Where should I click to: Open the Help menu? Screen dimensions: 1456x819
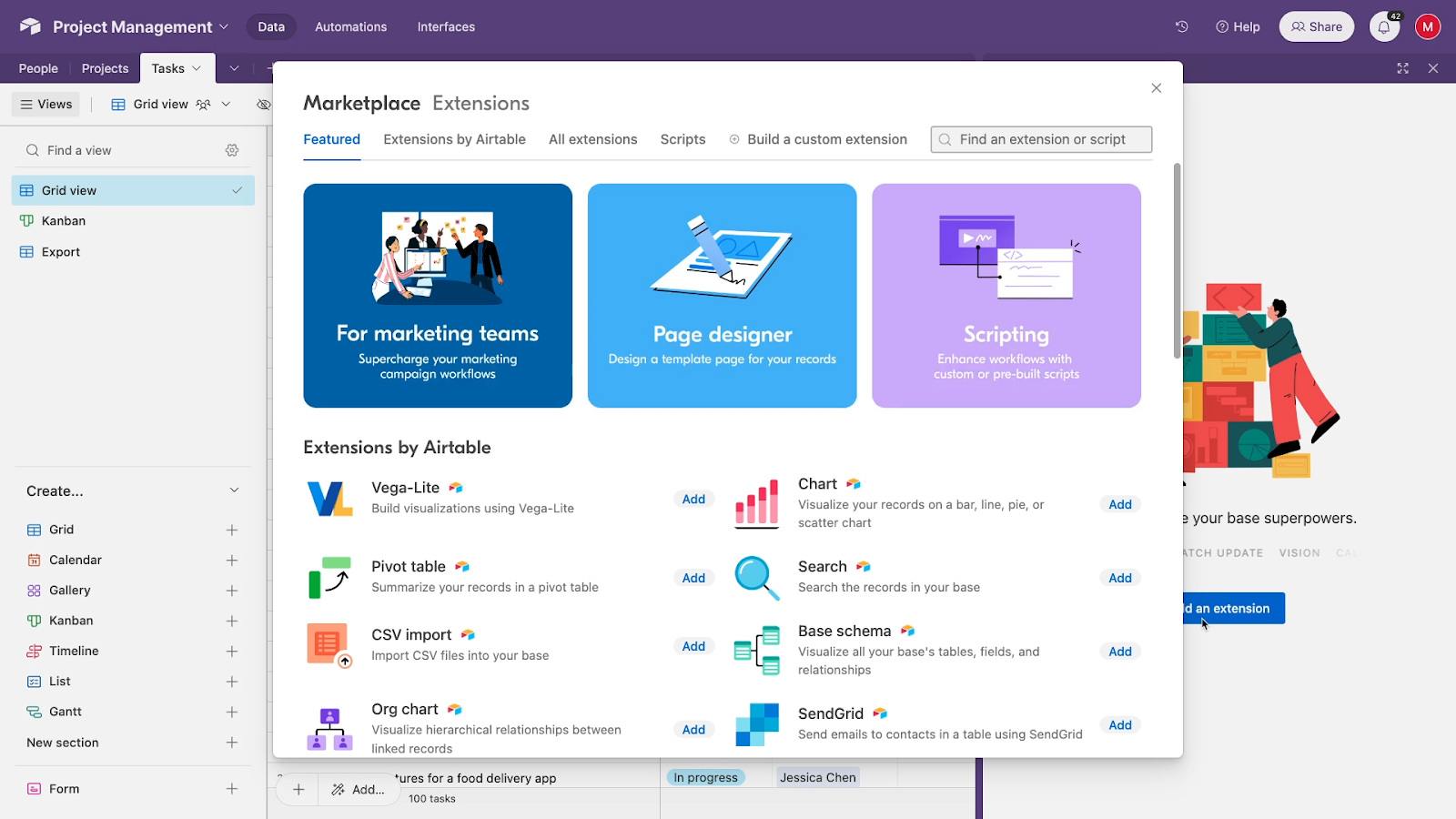click(1238, 26)
